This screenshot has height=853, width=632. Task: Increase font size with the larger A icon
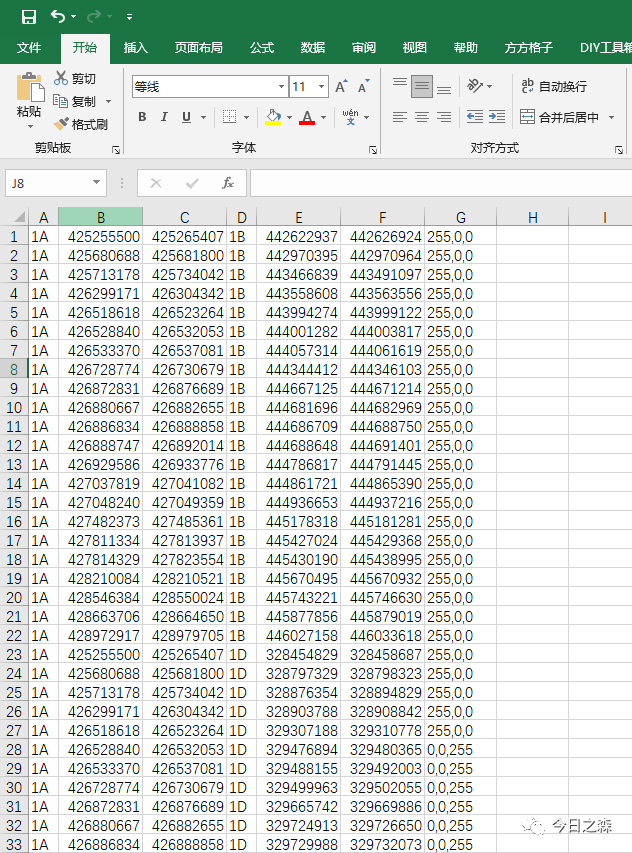point(341,87)
